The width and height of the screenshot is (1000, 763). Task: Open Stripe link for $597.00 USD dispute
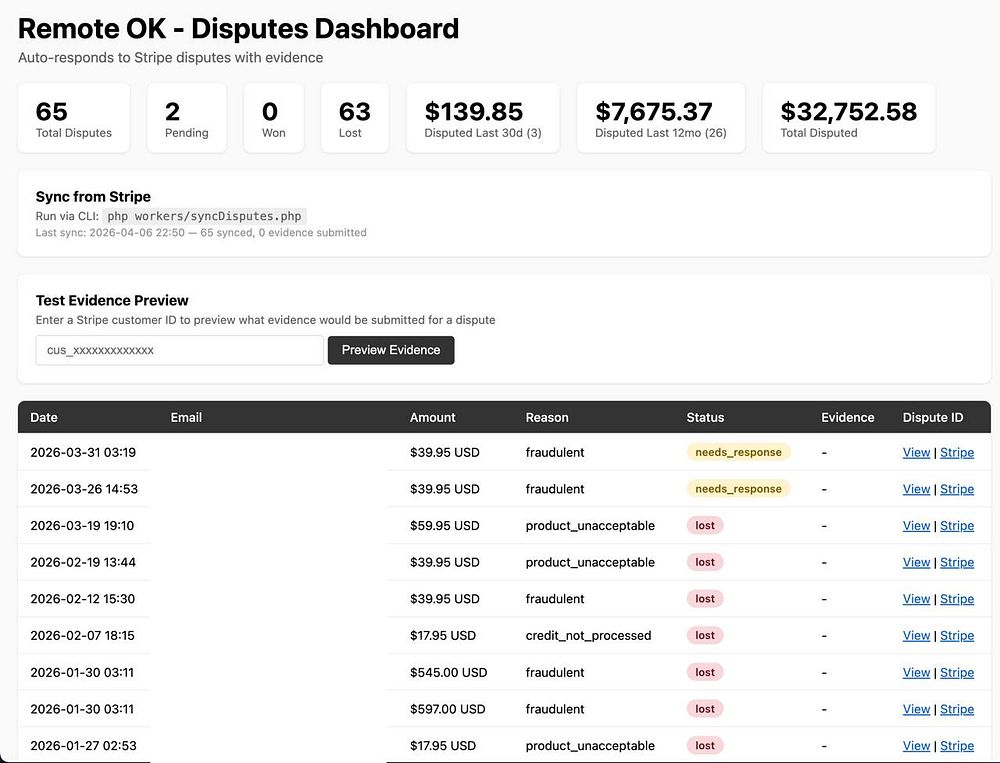click(x=957, y=709)
